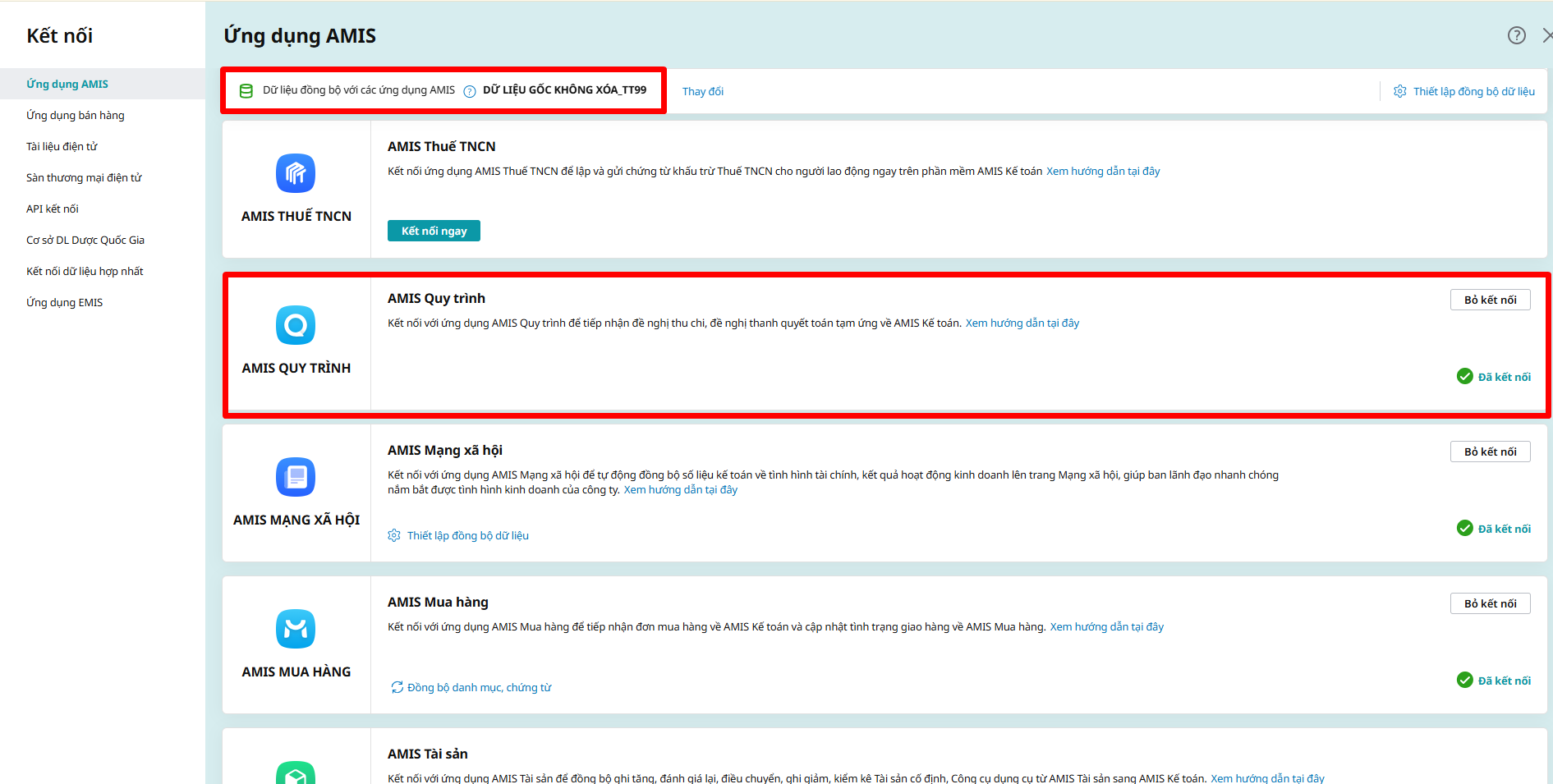Open the guide link for AMIS Tài sản

pyautogui.click(x=1267, y=777)
